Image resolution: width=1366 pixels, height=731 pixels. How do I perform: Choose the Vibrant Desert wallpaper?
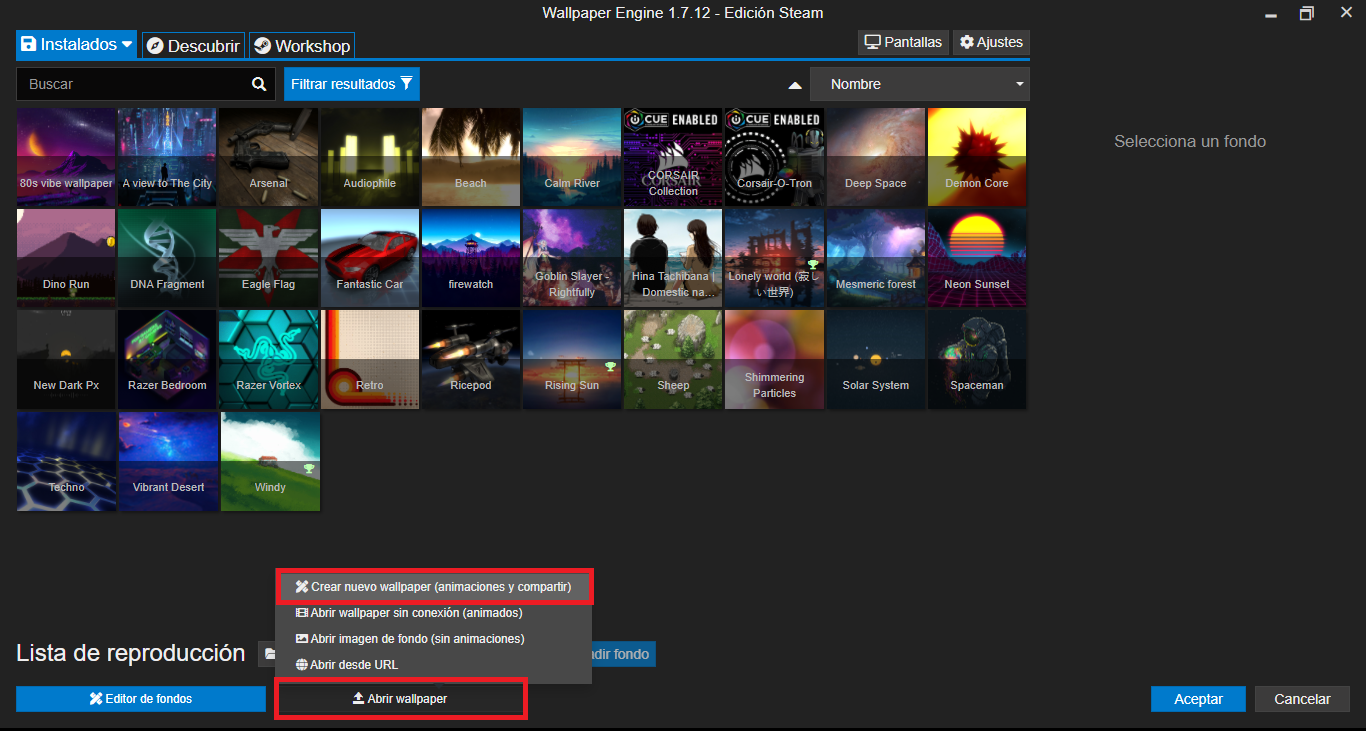point(168,462)
